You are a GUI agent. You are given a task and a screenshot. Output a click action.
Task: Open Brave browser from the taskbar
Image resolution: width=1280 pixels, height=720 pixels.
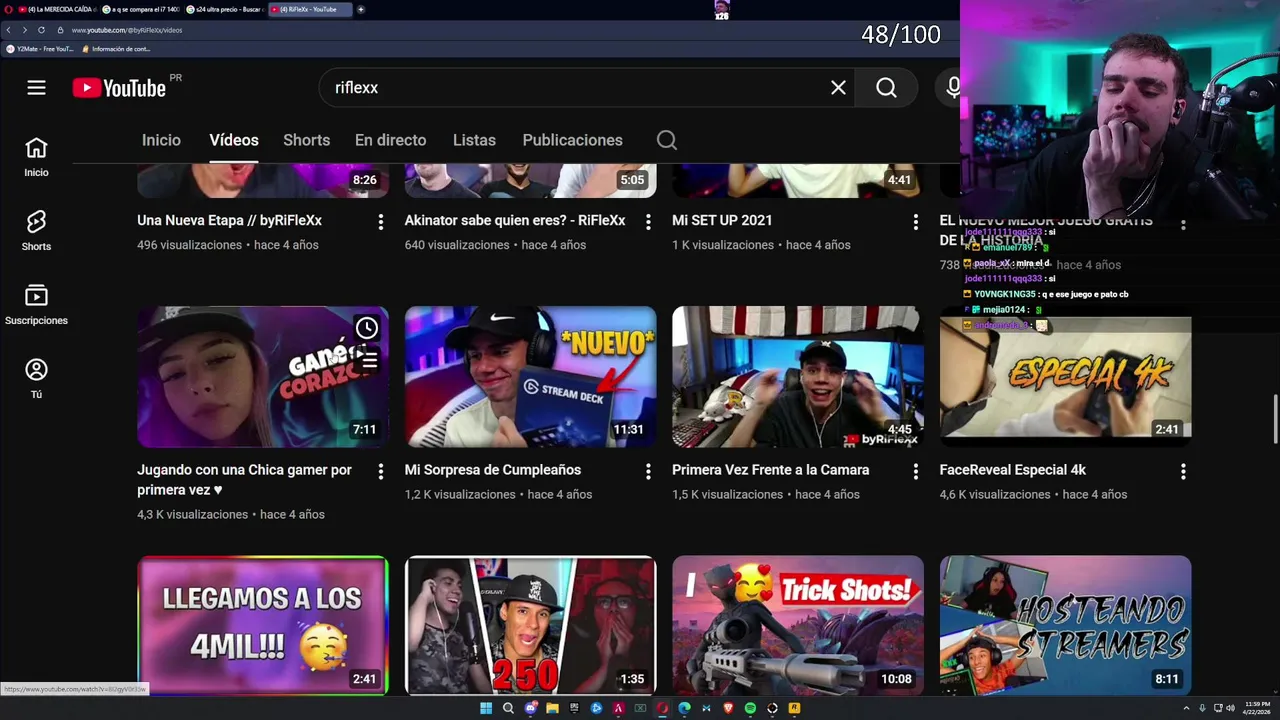point(728,708)
